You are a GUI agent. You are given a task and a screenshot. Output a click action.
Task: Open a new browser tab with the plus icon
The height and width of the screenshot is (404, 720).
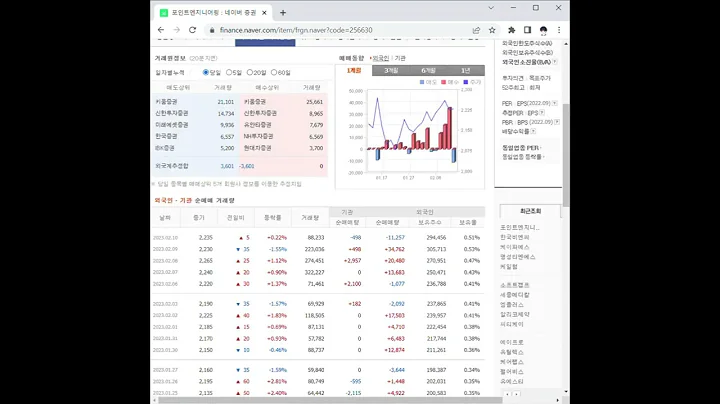click(x=283, y=13)
